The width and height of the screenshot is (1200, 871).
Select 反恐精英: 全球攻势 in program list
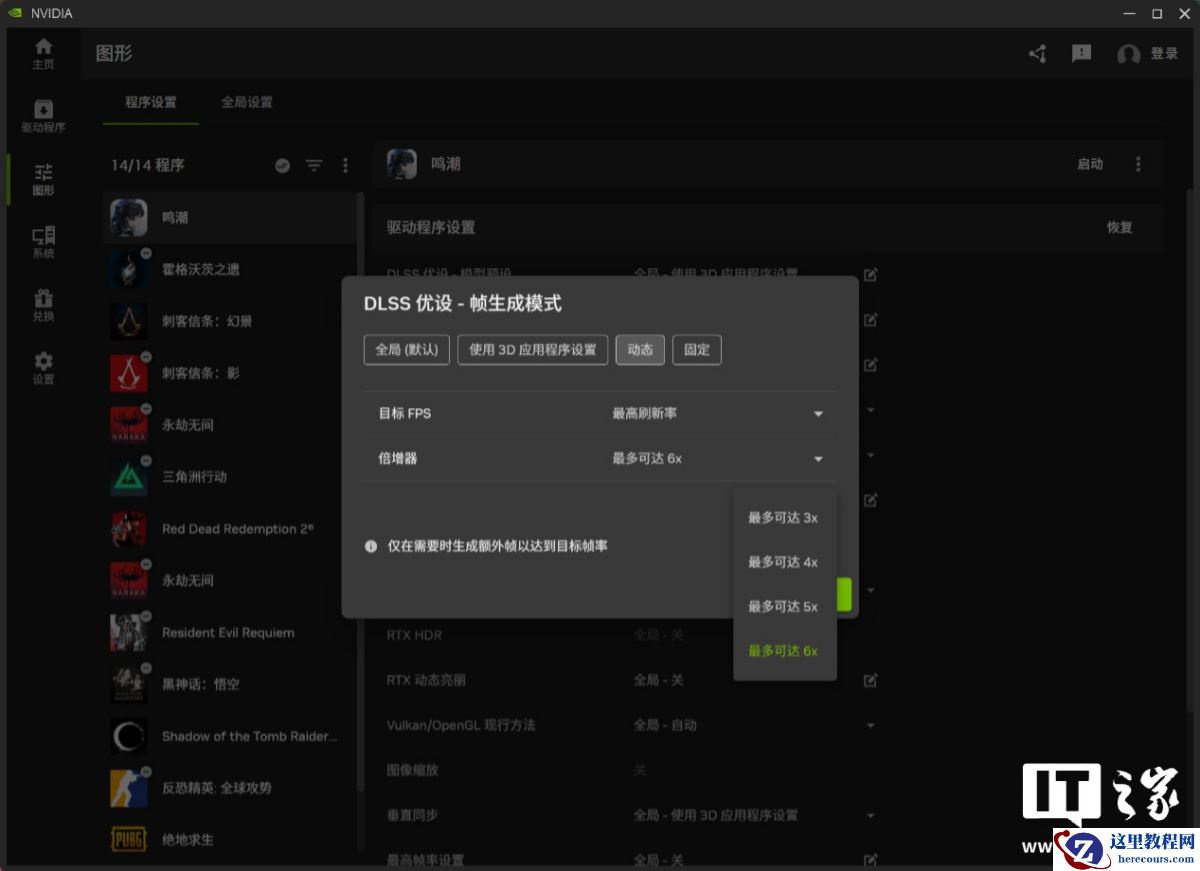(230, 788)
